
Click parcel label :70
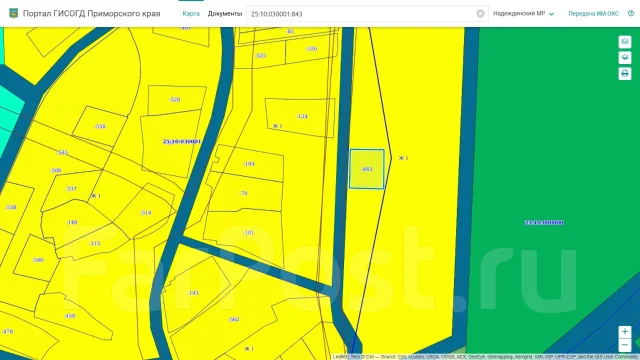click(x=244, y=193)
